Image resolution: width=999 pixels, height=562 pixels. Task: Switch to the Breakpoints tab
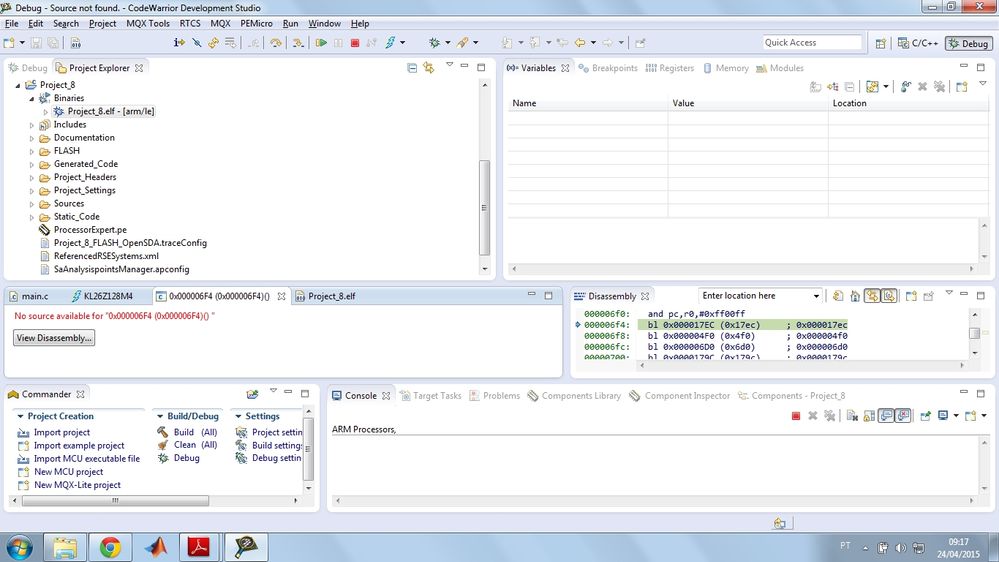pyautogui.click(x=608, y=68)
